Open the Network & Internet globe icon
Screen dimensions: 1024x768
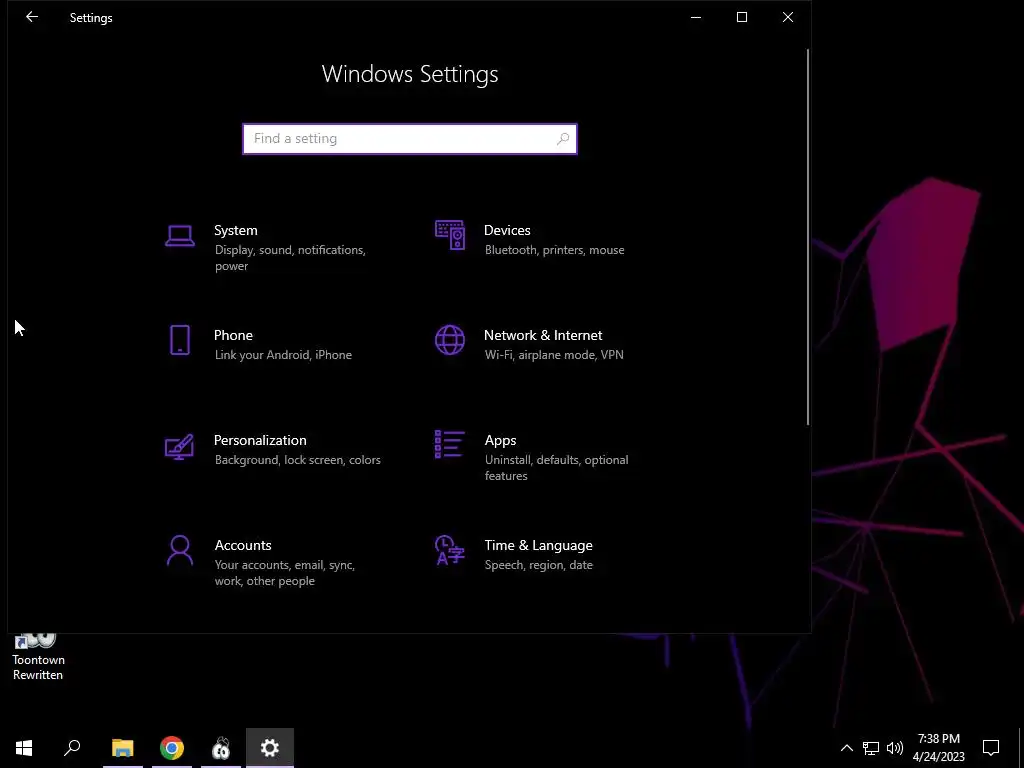point(450,340)
